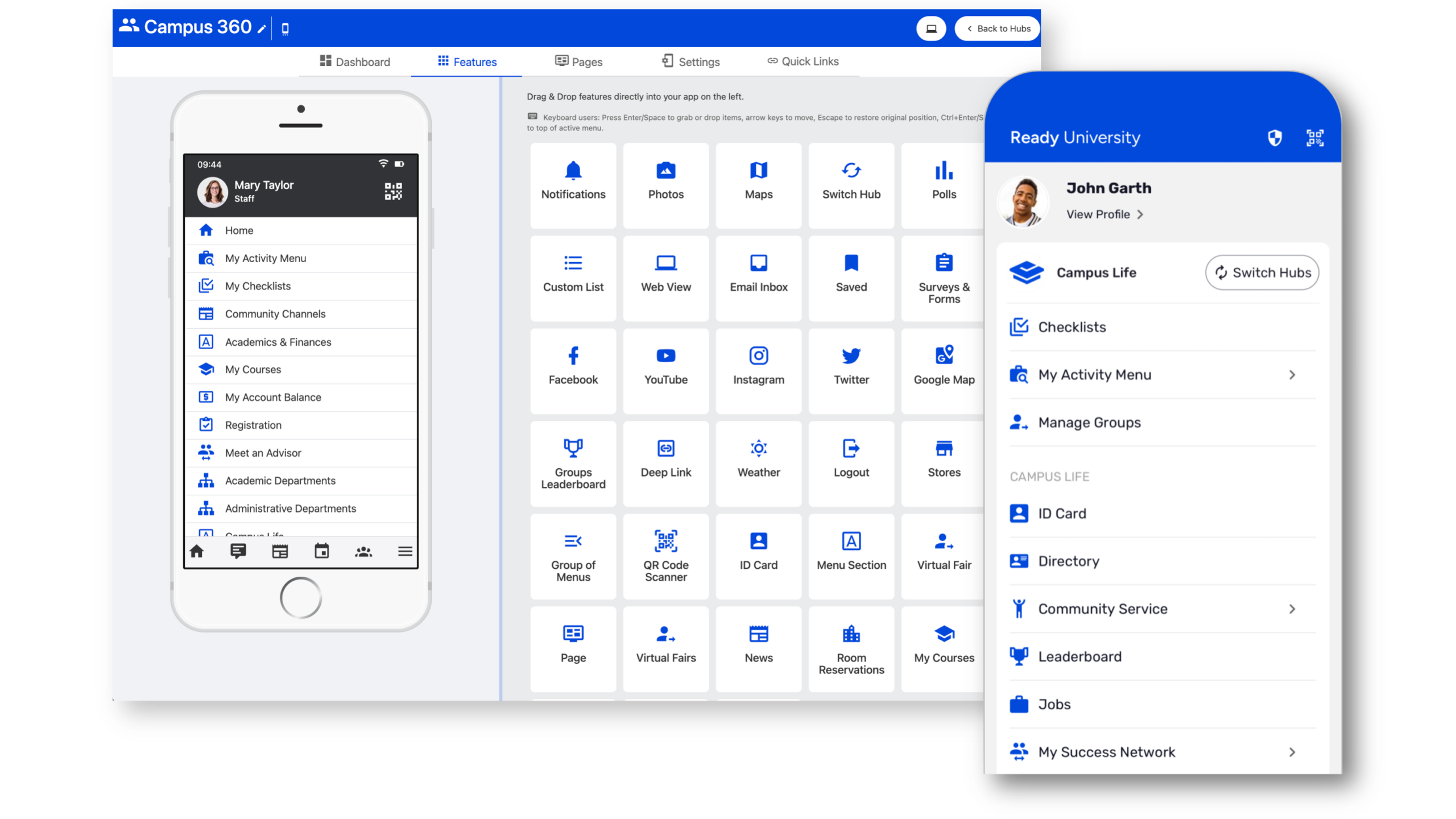Click the edit pencil next to Campus 360

coord(261,29)
